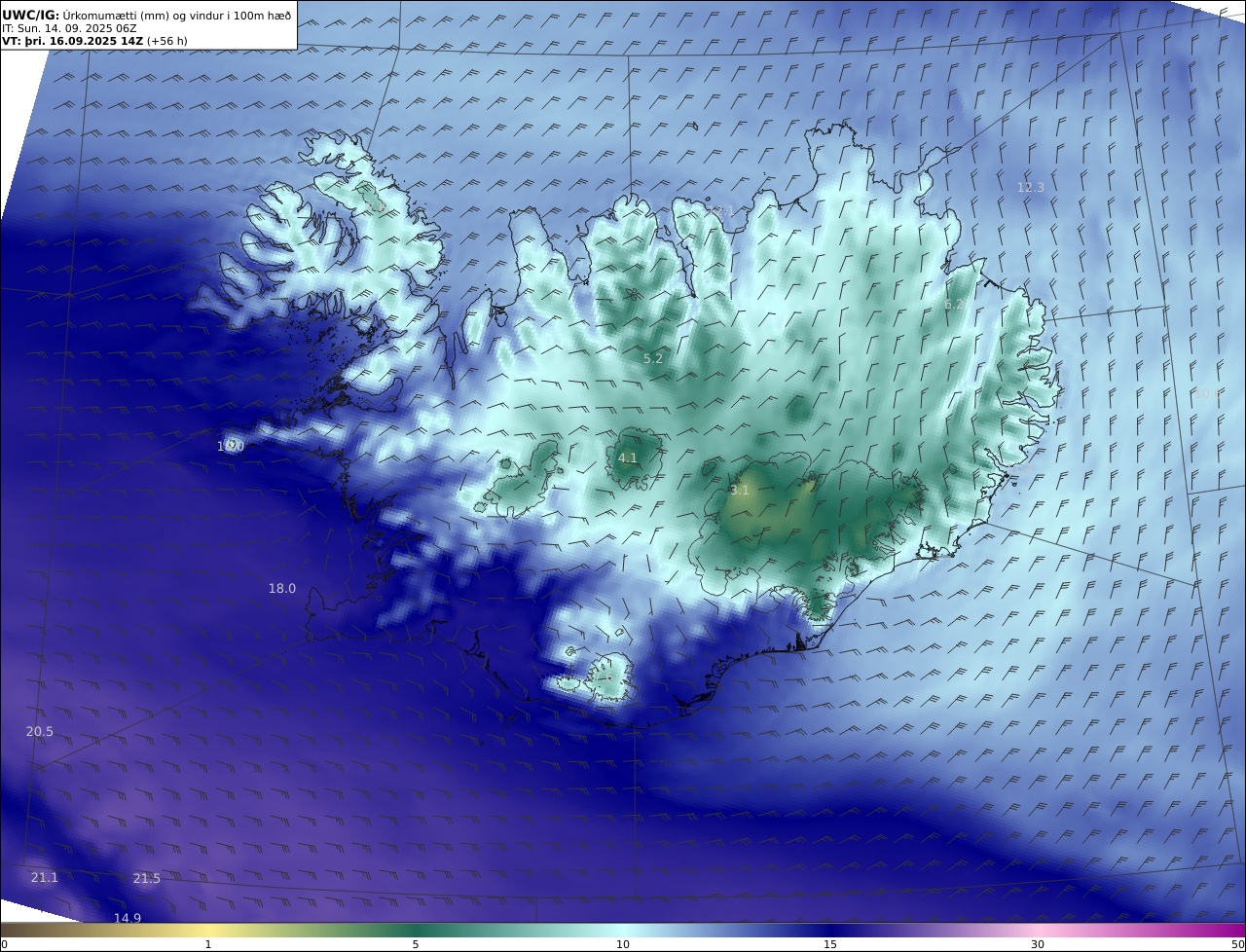Click the 12.1 value on the north coast
The height and width of the screenshot is (952, 1246).
721,210
